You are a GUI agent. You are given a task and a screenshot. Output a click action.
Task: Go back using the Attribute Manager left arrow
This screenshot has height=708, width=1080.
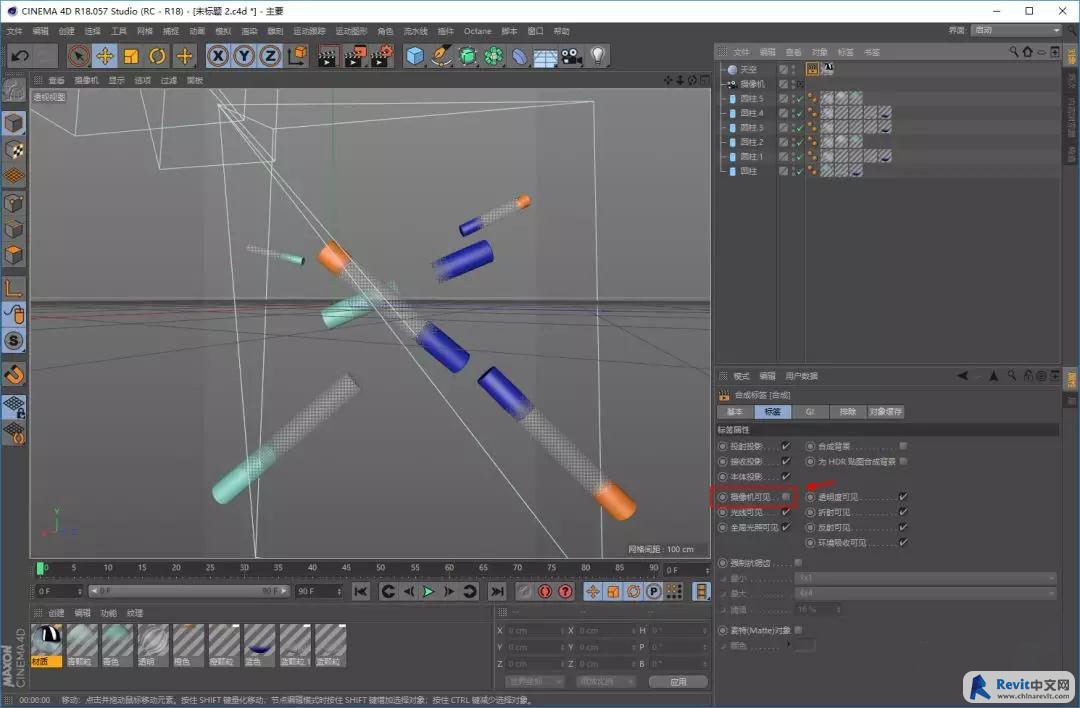(x=962, y=375)
